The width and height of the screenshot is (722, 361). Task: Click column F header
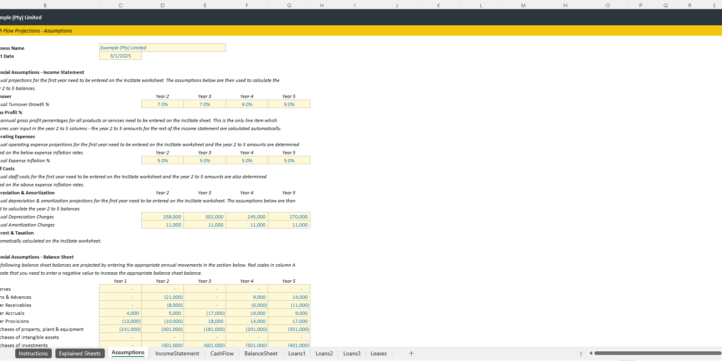[x=247, y=5]
